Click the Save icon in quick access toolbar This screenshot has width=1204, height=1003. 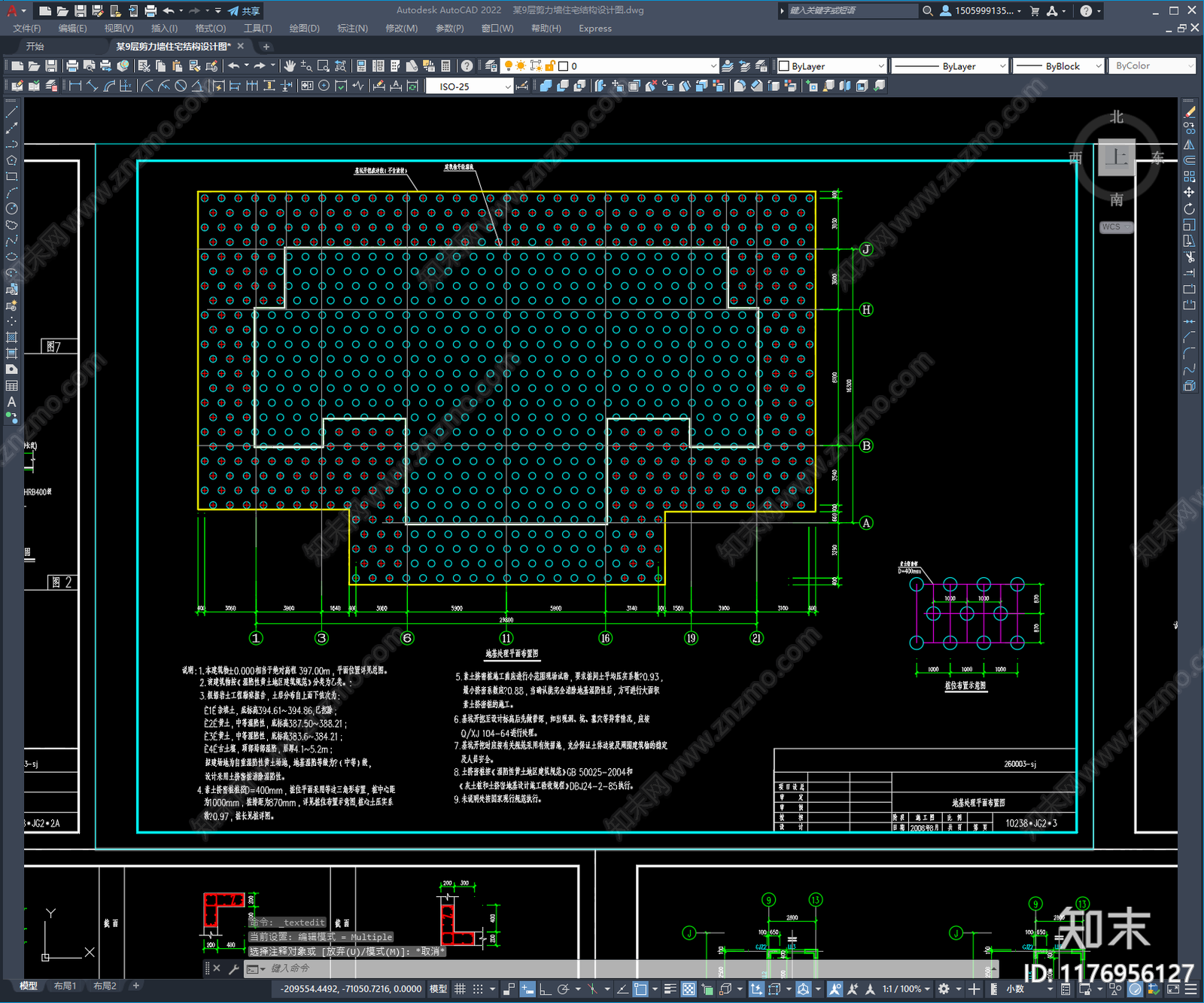coord(80,11)
